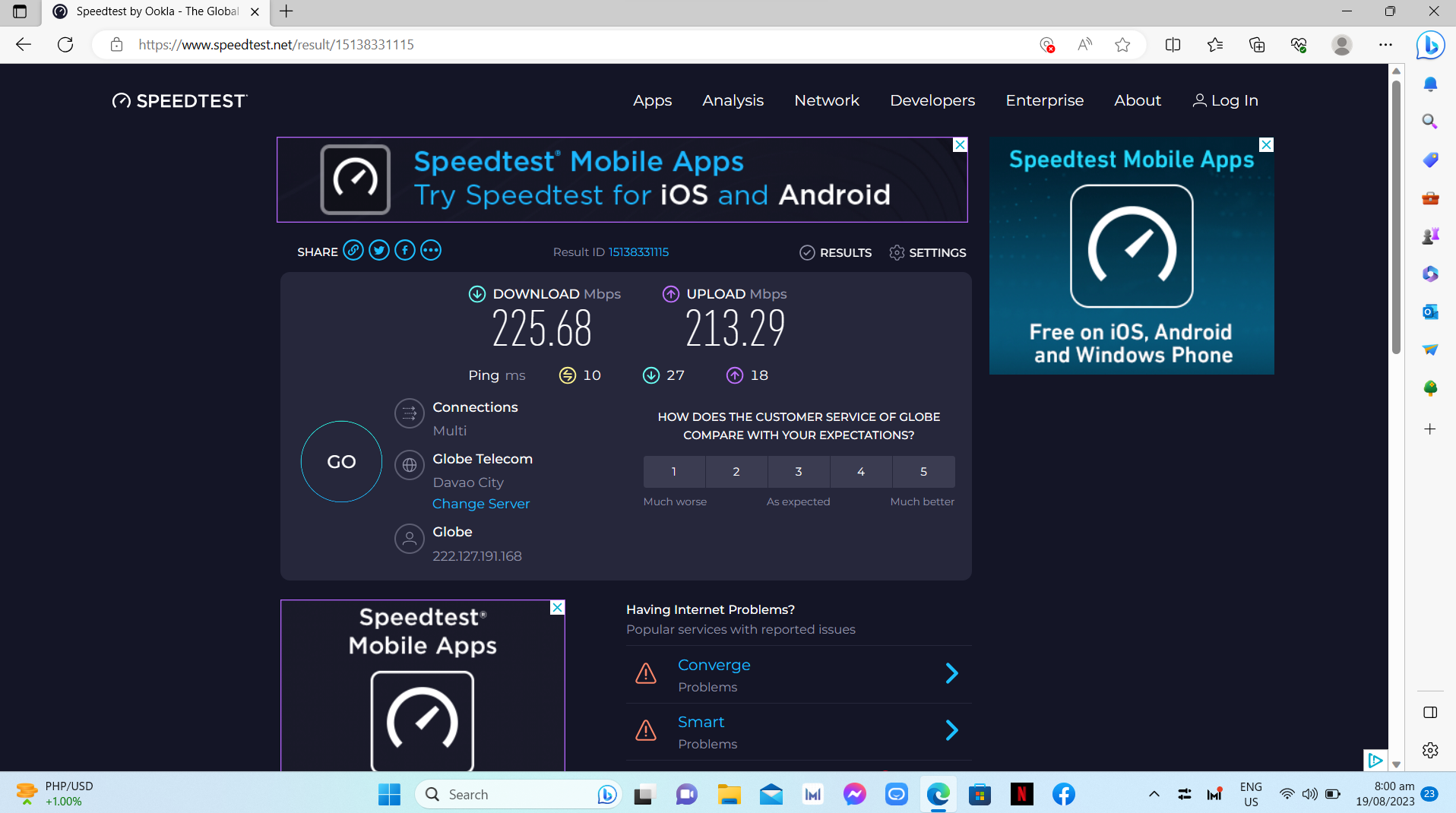
Task: Open Messenger from the taskbar
Action: tap(854, 794)
